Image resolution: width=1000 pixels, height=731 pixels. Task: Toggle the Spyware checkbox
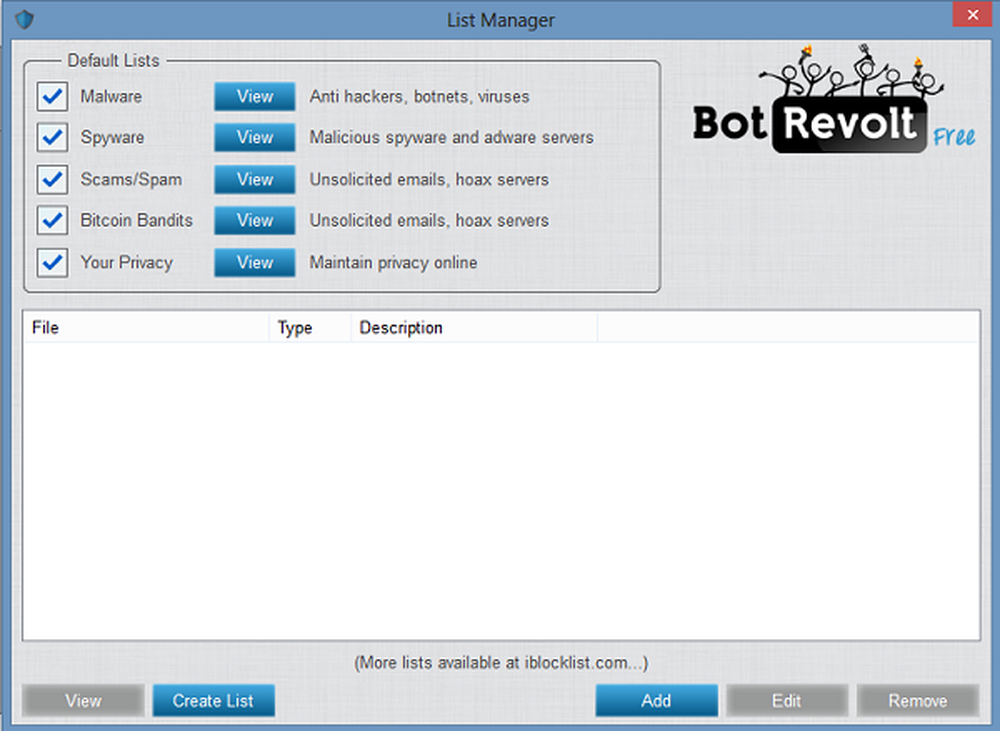tap(51, 138)
